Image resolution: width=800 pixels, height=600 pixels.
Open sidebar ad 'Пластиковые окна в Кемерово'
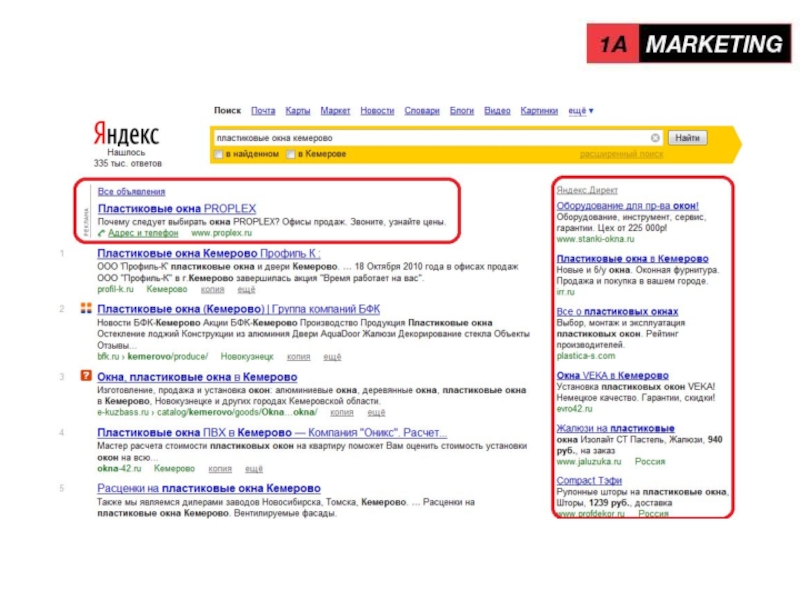tap(633, 259)
